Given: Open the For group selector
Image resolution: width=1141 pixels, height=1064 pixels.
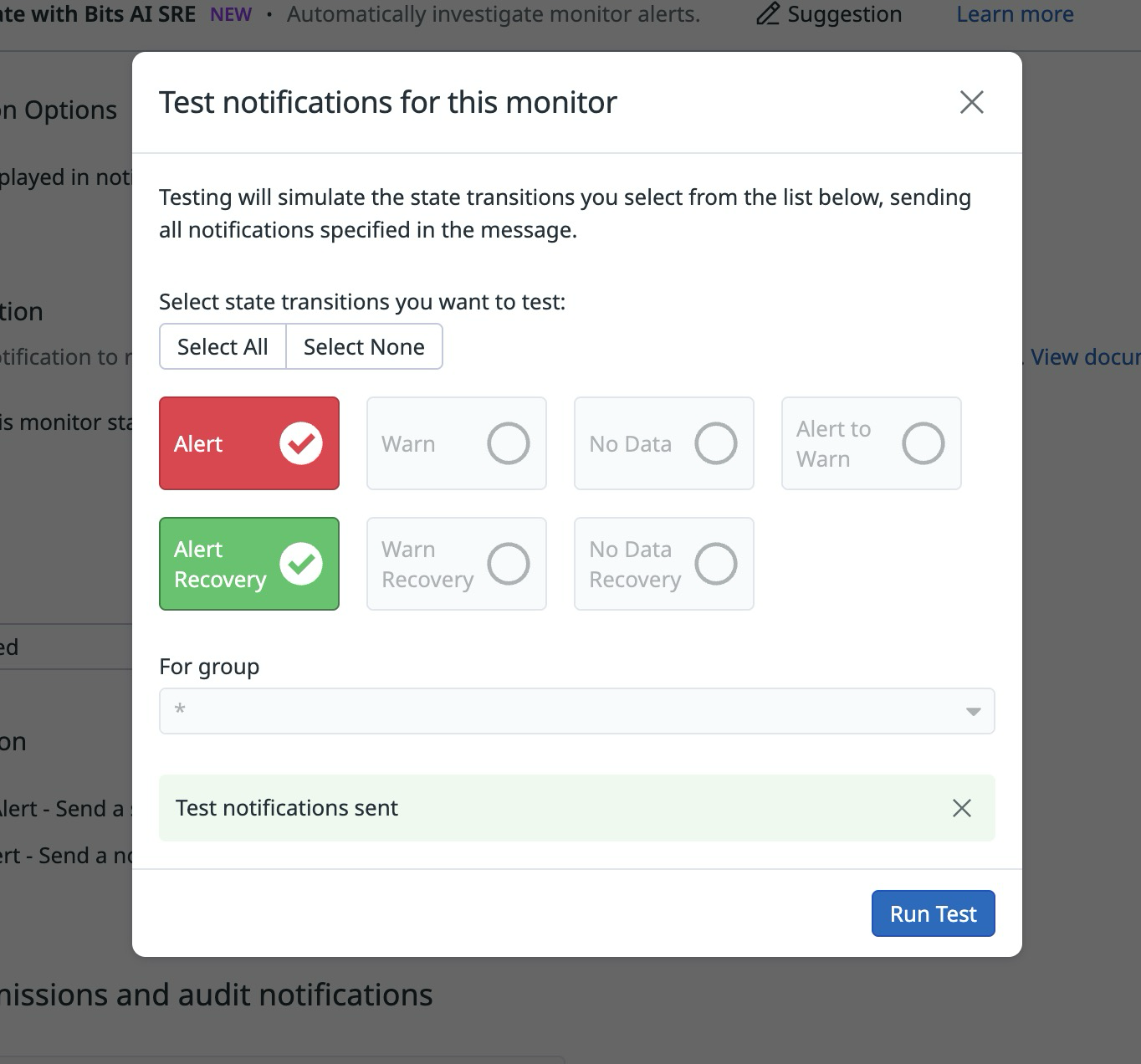Looking at the screenshot, I should (x=576, y=710).
